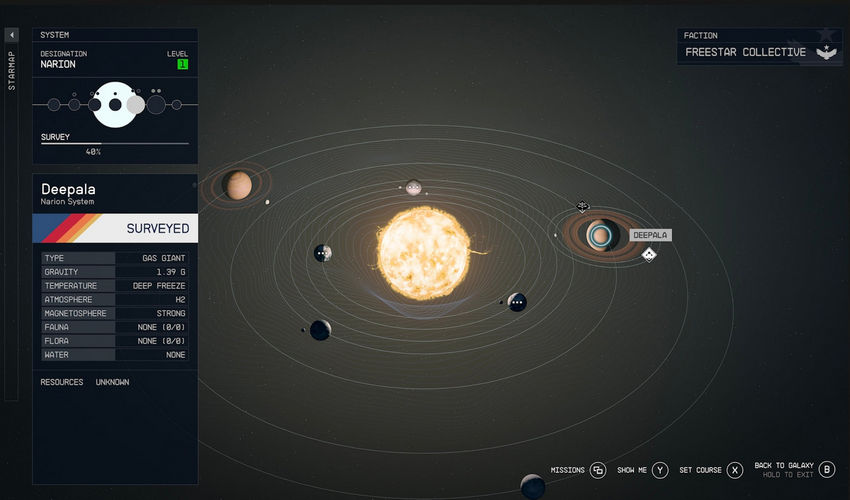This screenshot has height=500, width=850.
Task: Click the 40% survey value
Action: point(93,152)
